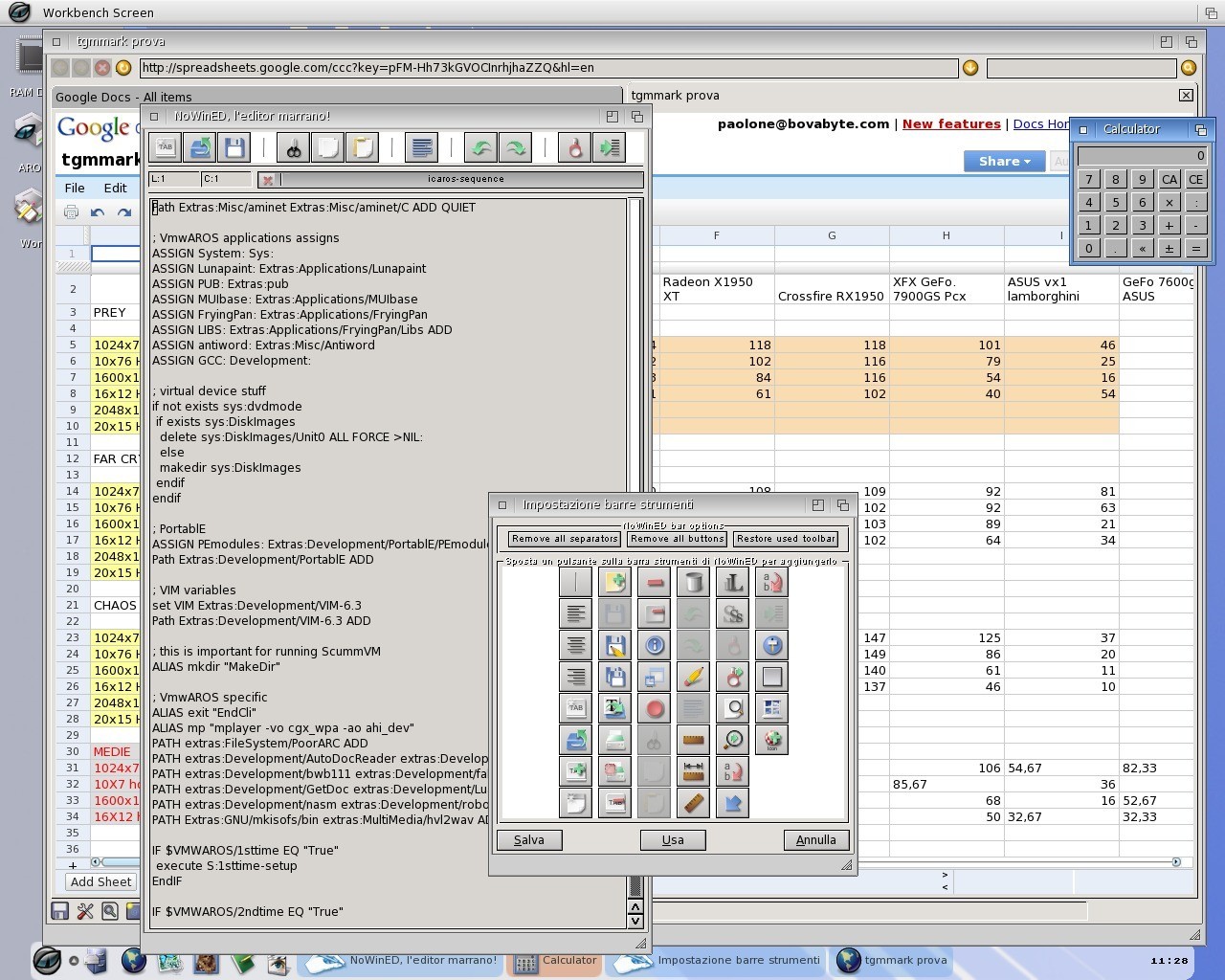
Task: Pick the vertical separator line button
Action: pos(575,582)
